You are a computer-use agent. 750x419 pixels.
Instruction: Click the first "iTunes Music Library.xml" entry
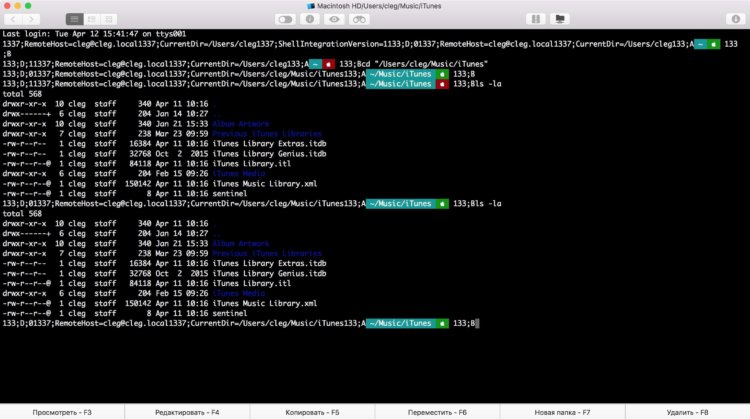coord(265,184)
